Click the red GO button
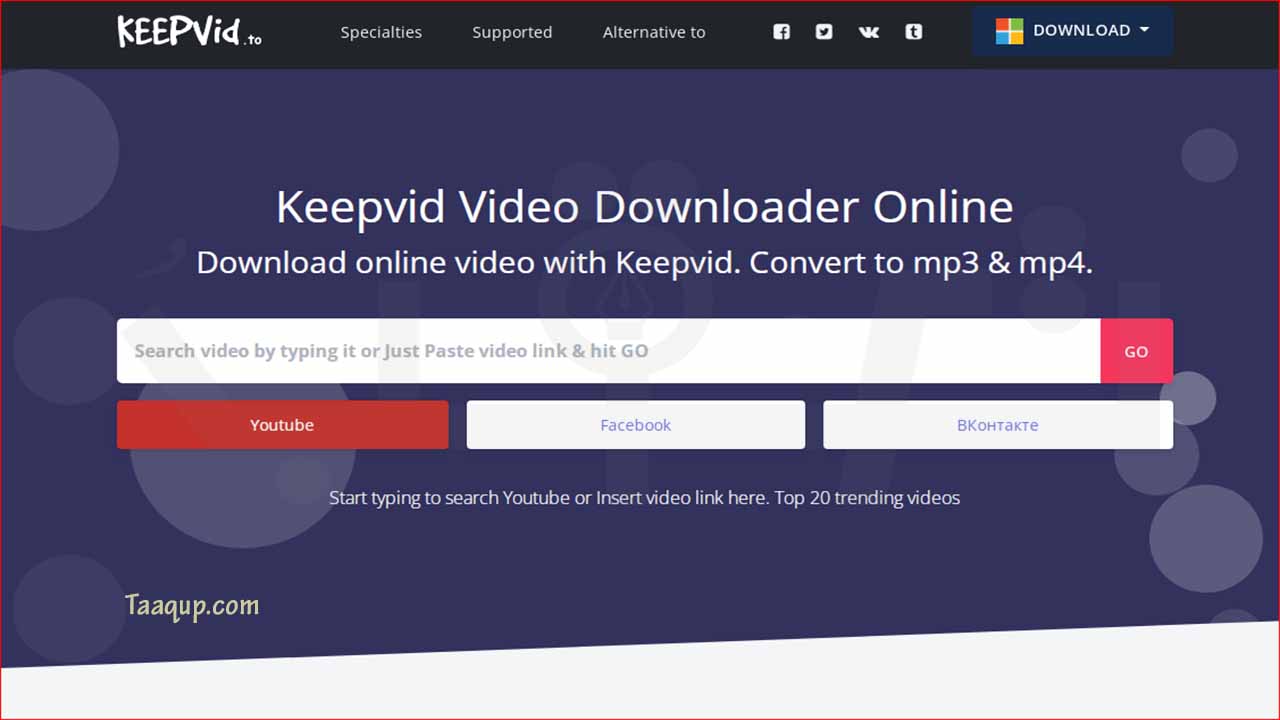 pos(1136,351)
